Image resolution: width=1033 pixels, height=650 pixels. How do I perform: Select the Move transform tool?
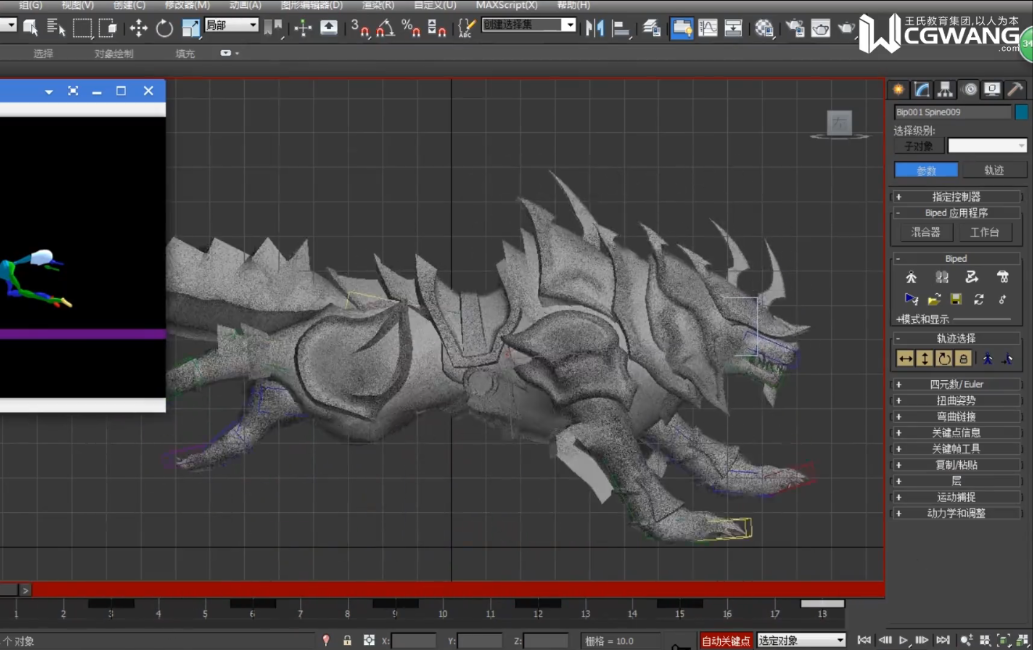coord(139,28)
